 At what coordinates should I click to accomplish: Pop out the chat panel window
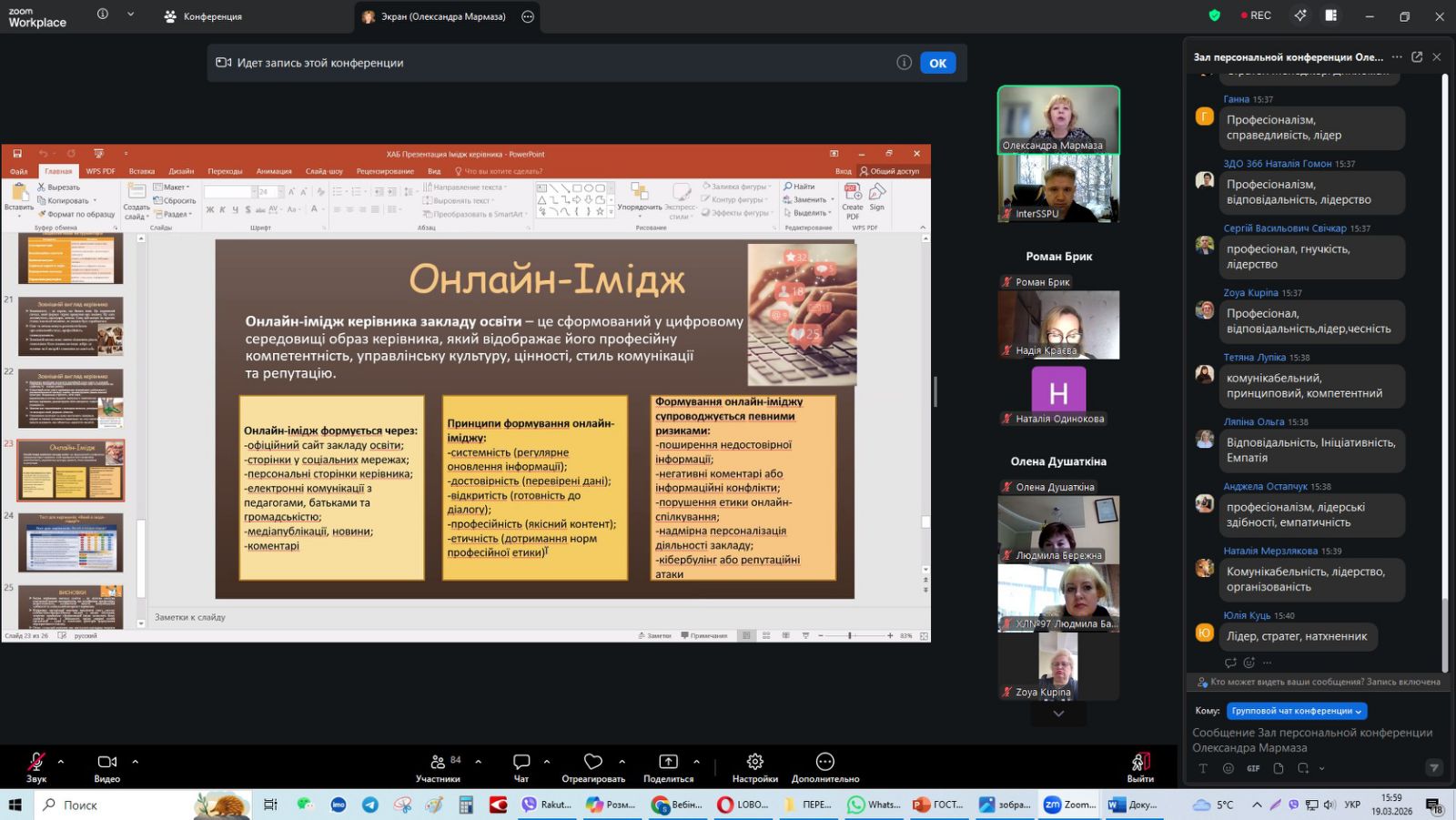tap(1417, 56)
